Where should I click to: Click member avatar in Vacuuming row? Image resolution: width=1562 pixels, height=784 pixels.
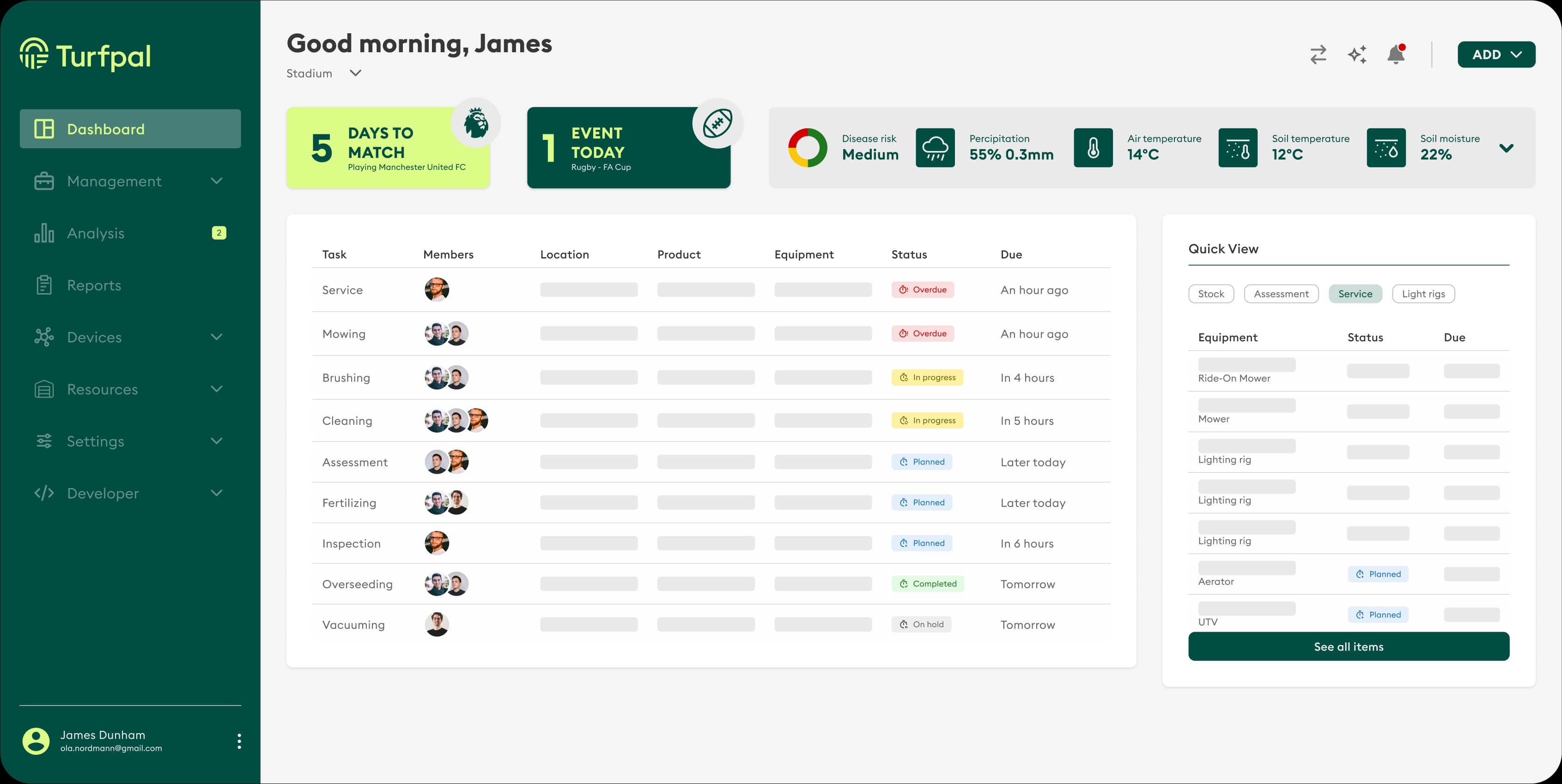437,624
